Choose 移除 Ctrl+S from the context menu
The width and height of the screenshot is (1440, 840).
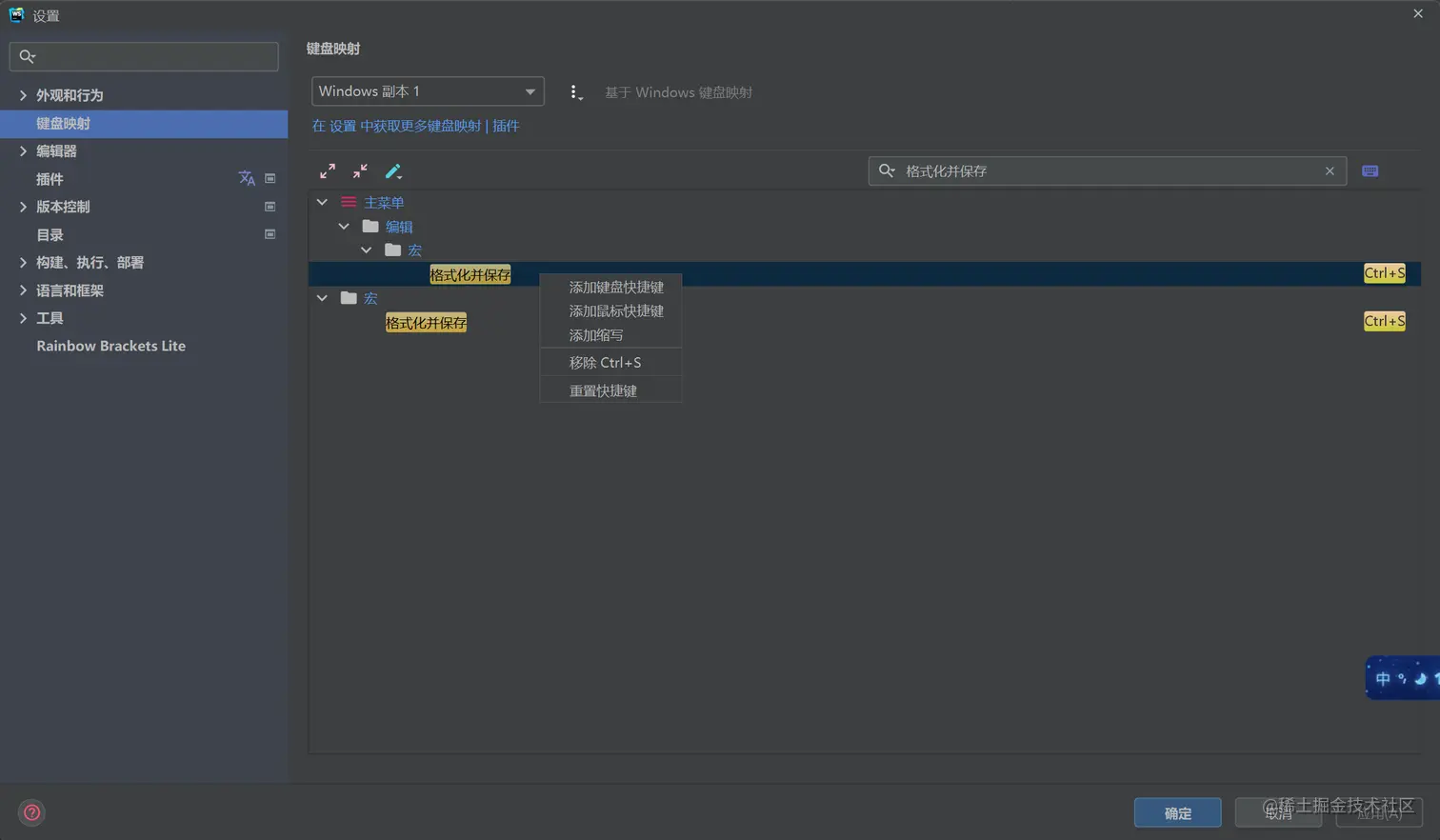[x=610, y=363]
